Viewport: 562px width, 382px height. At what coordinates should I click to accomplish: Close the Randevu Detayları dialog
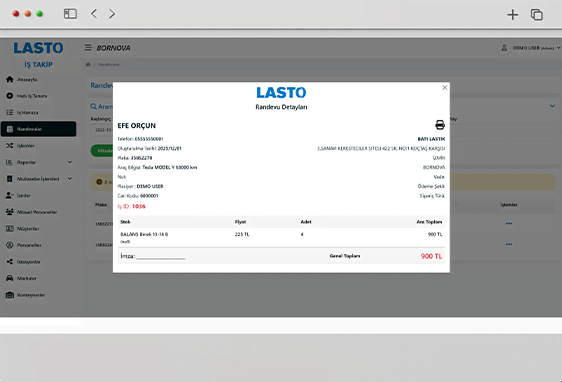[x=444, y=87]
